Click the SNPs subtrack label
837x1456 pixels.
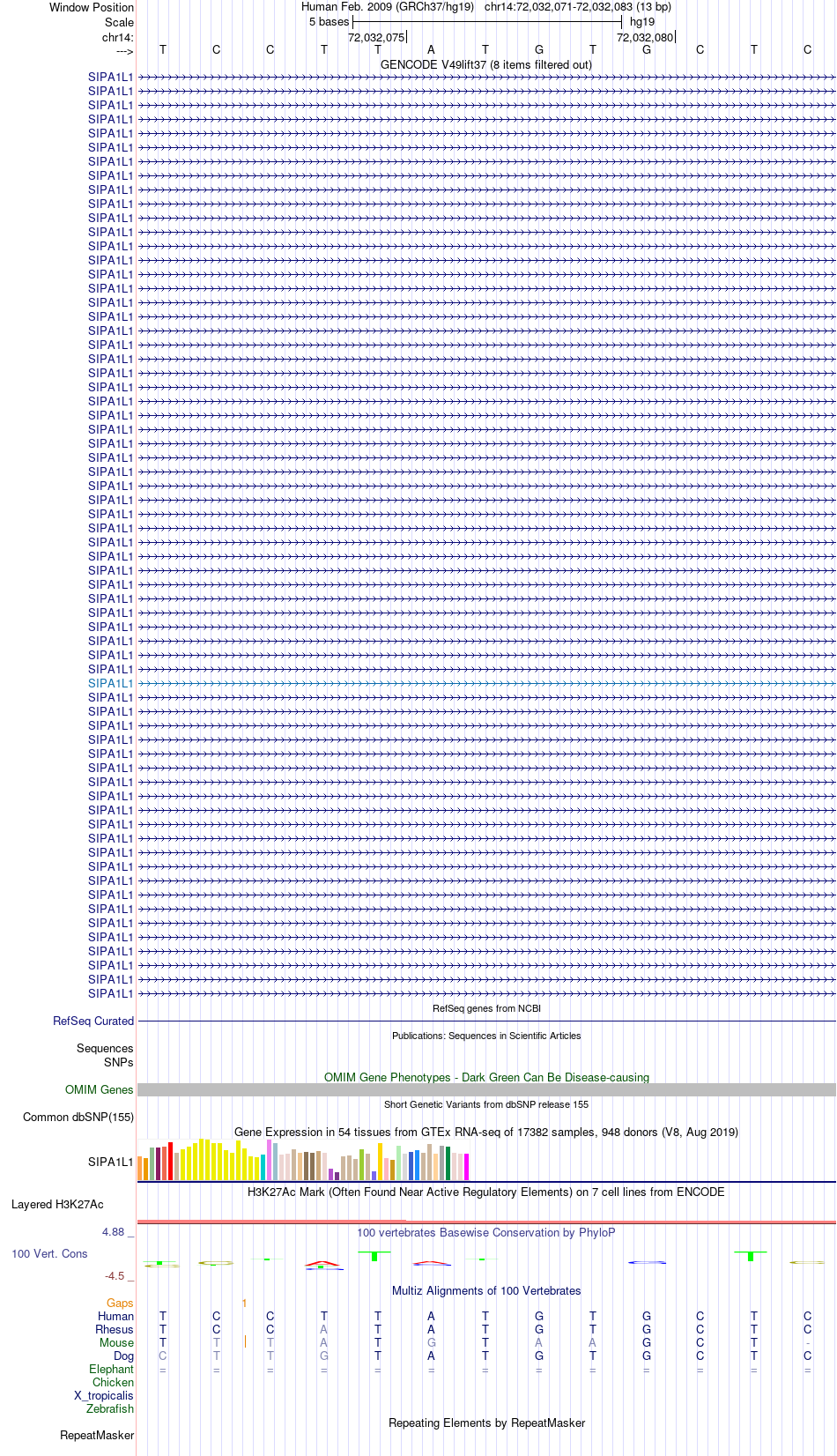click(119, 1062)
